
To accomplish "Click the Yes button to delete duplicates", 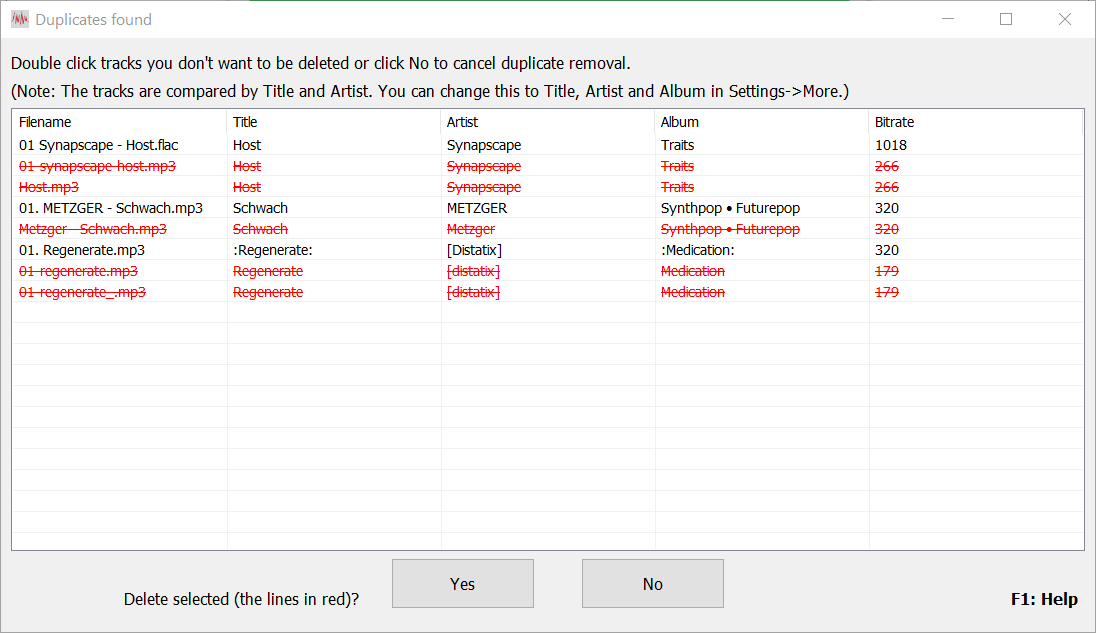I will point(463,583).
